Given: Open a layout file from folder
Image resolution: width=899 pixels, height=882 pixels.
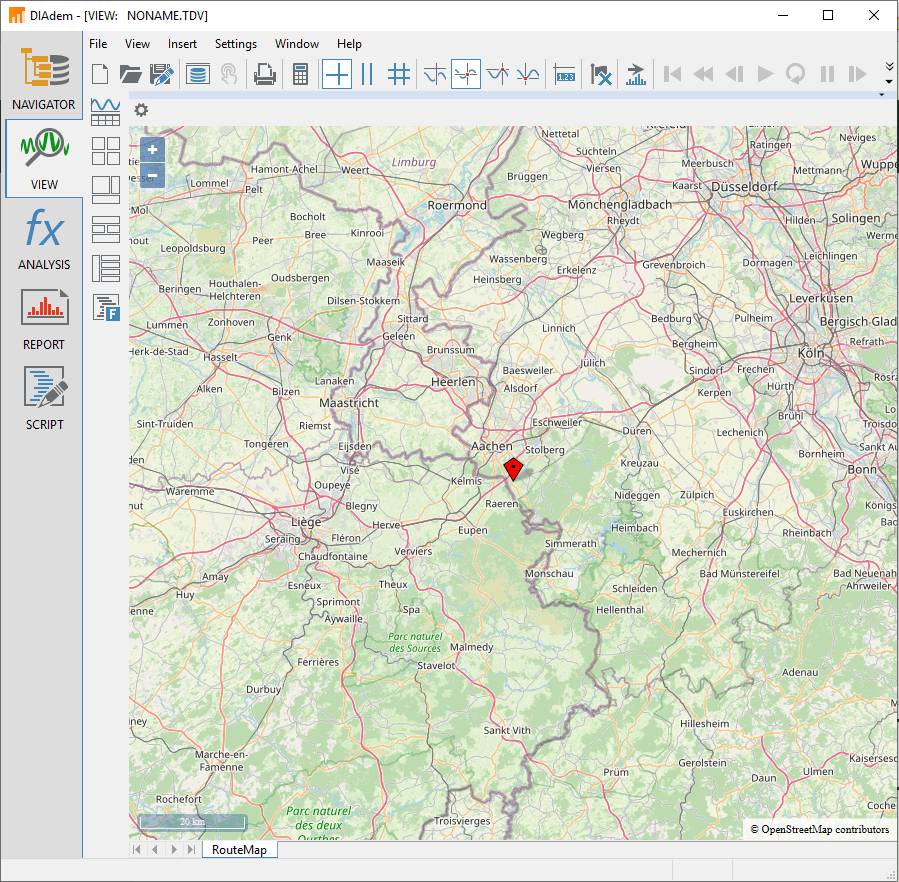Looking at the screenshot, I should pos(131,75).
